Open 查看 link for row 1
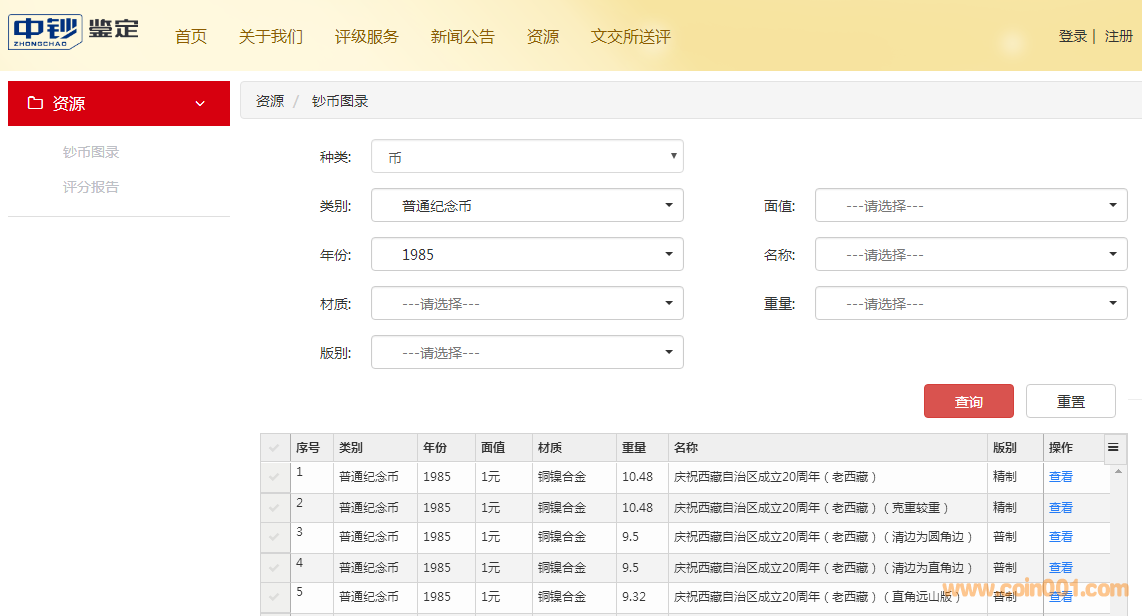This screenshot has height=616, width=1142. coord(1060,477)
